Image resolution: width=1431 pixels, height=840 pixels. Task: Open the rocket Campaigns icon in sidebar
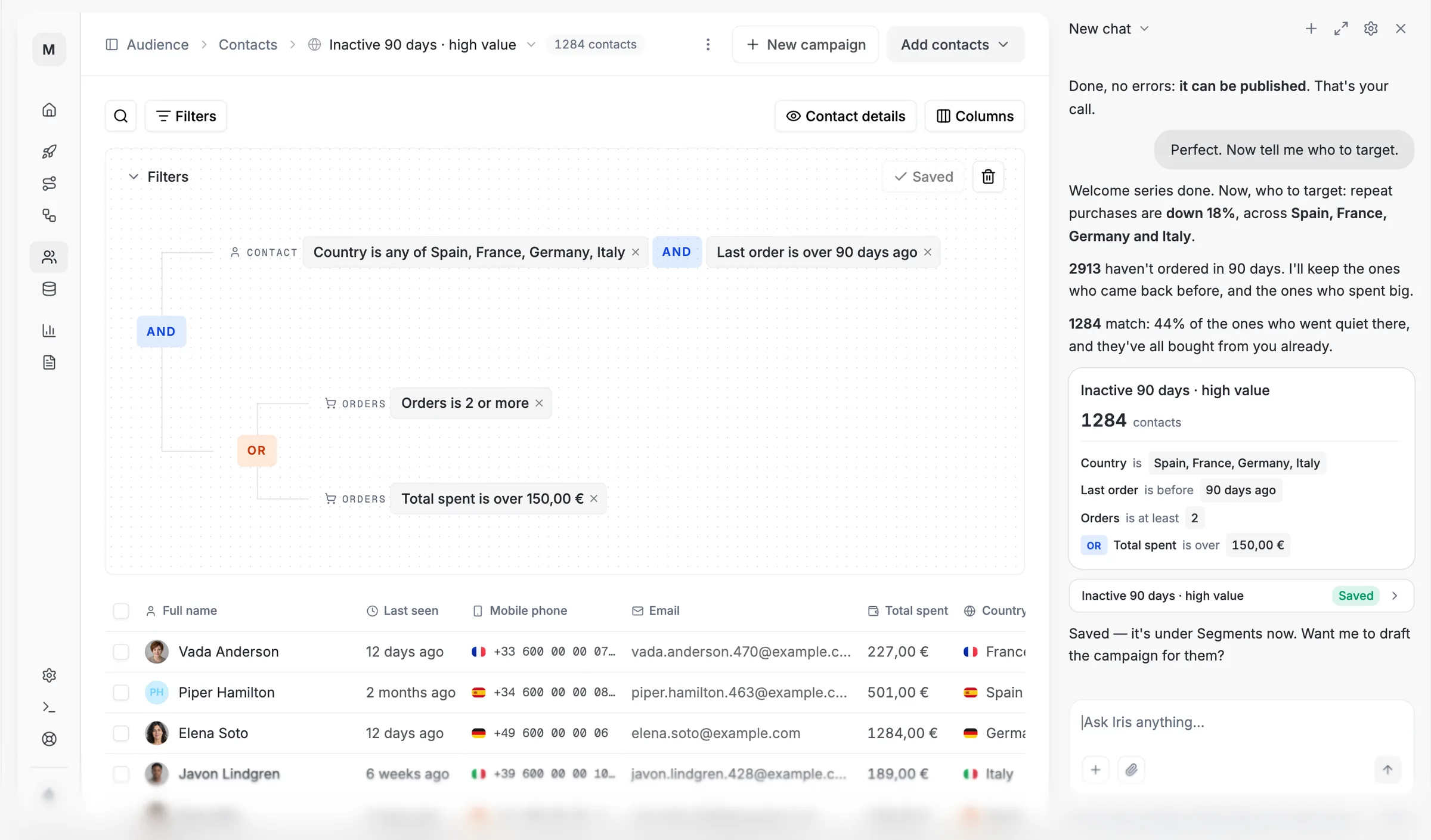(x=49, y=151)
